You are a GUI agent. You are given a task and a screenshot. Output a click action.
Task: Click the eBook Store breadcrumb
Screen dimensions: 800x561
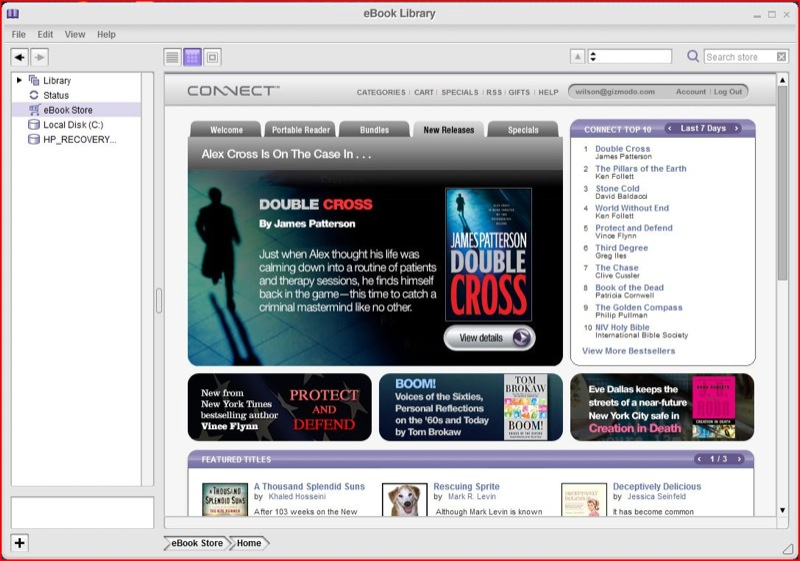click(x=196, y=543)
